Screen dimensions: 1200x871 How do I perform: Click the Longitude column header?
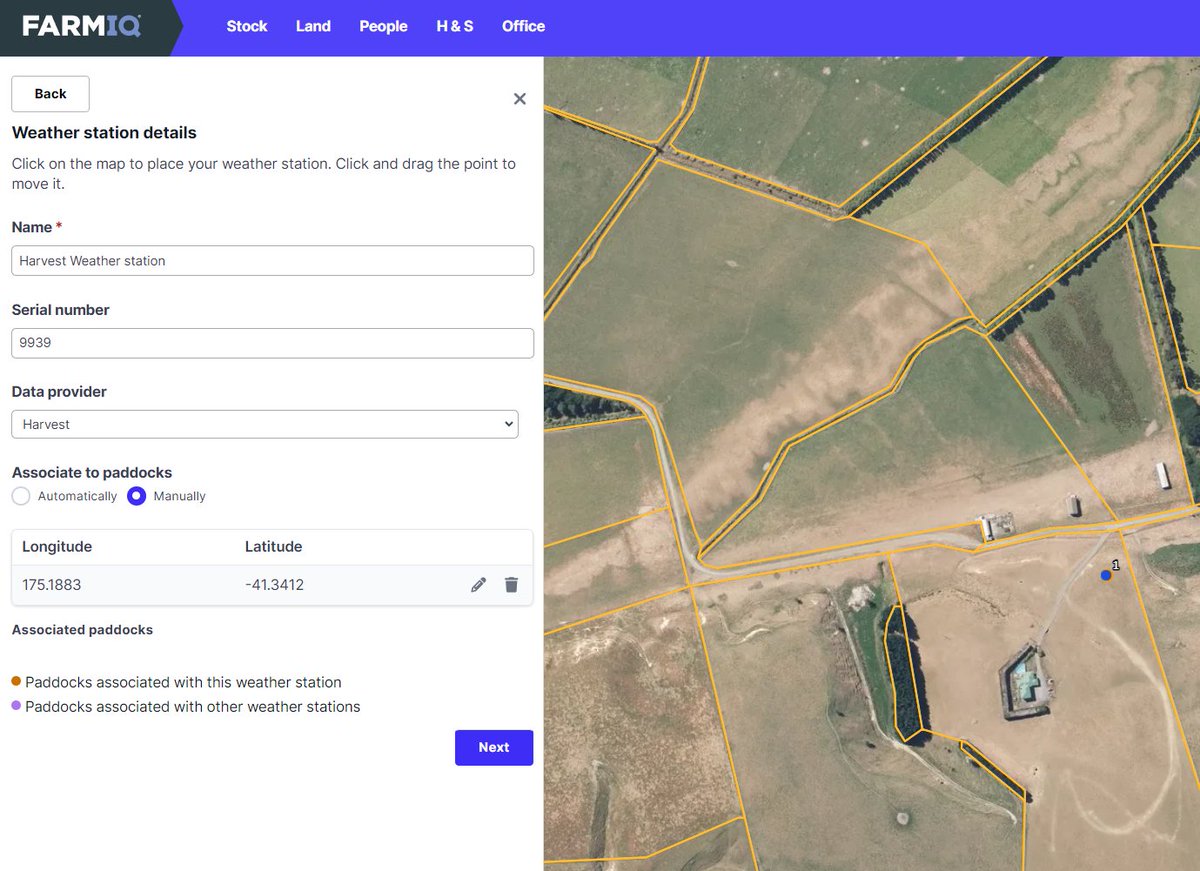tap(56, 547)
